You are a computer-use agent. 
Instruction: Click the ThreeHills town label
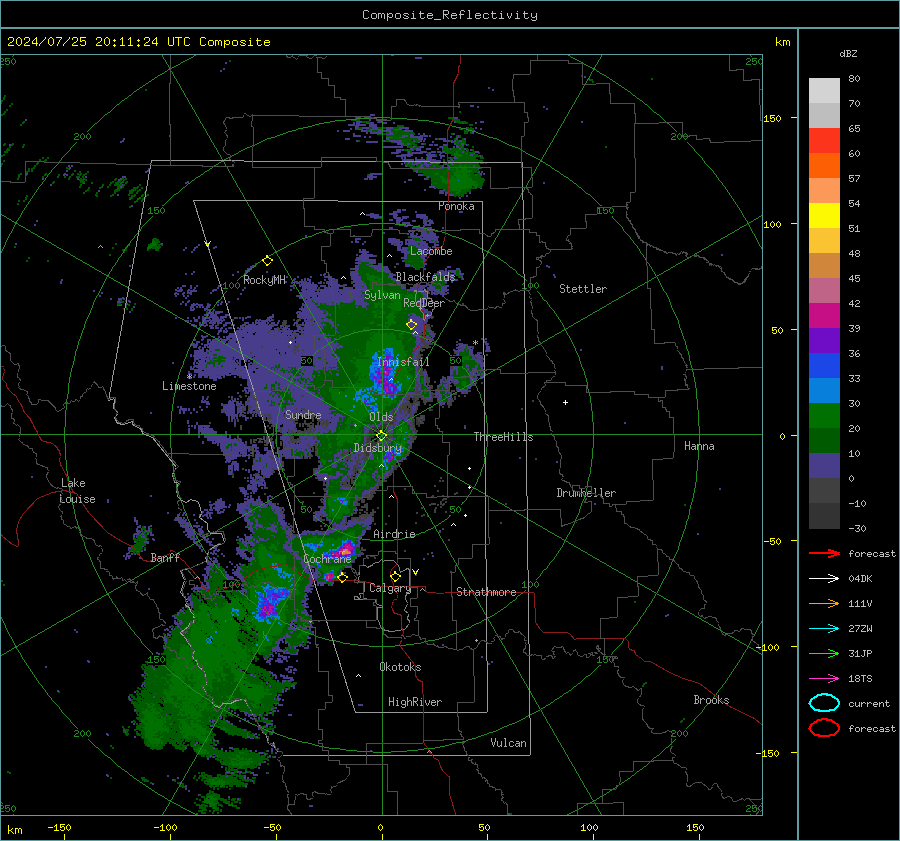(503, 437)
